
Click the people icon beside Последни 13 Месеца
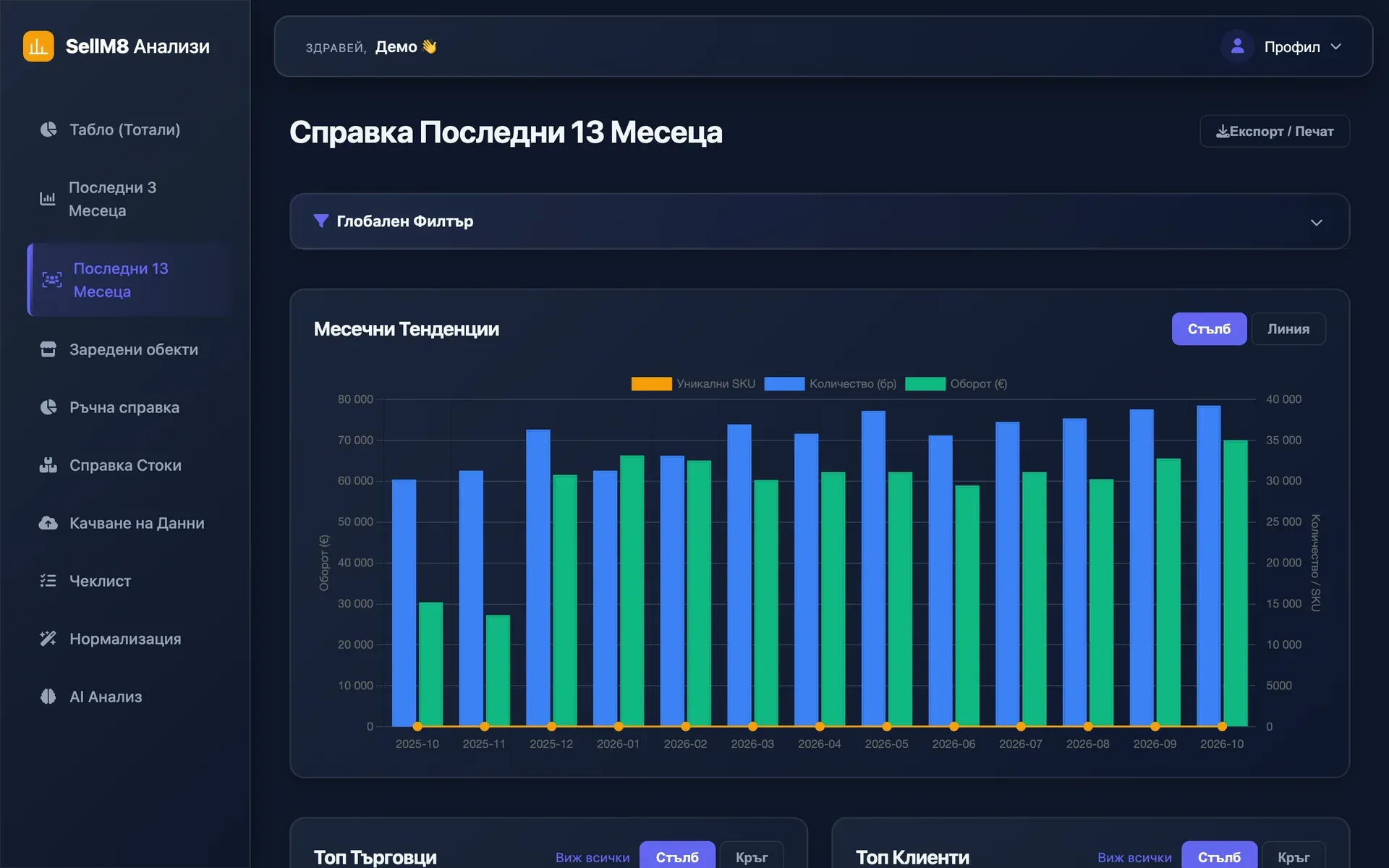(x=52, y=280)
